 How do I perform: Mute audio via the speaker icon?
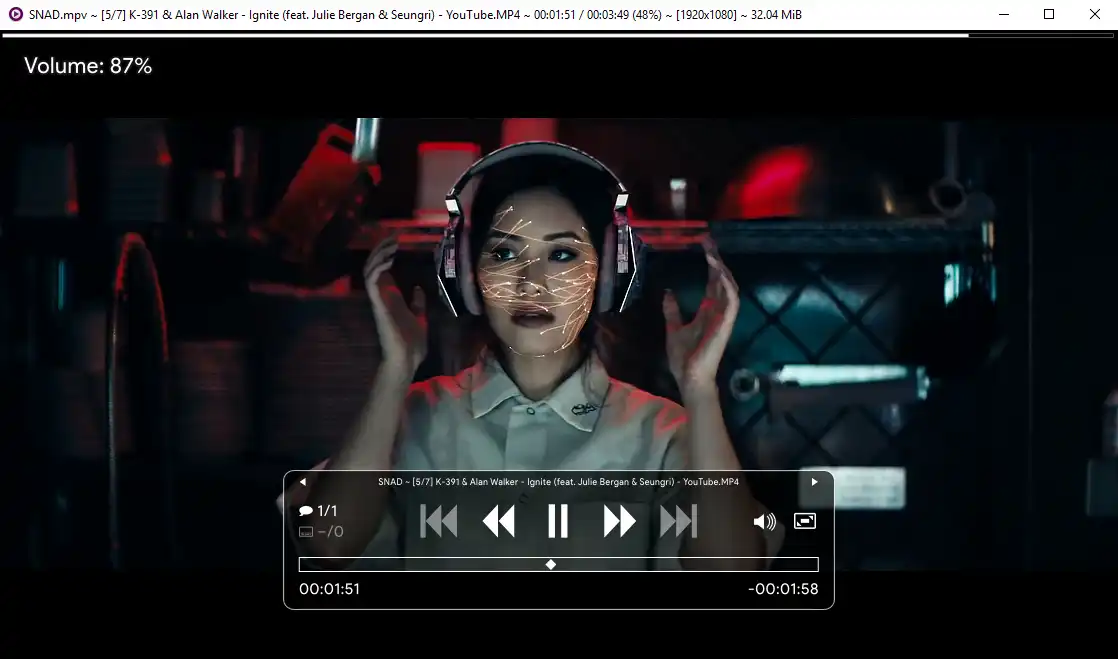[764, 522]
